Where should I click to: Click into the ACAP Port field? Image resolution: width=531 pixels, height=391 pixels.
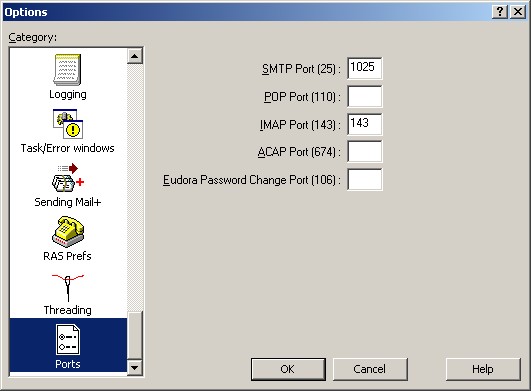[x=365, y=152]
